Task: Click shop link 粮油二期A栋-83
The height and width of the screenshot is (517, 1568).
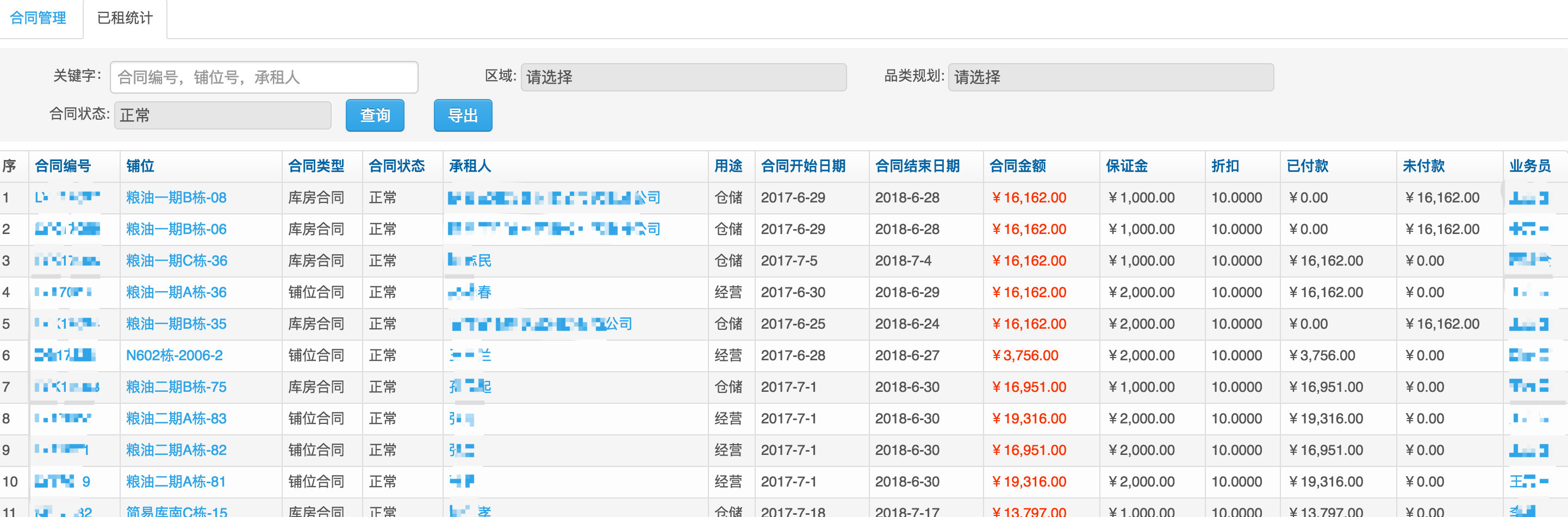Action: tap(176, 419)
